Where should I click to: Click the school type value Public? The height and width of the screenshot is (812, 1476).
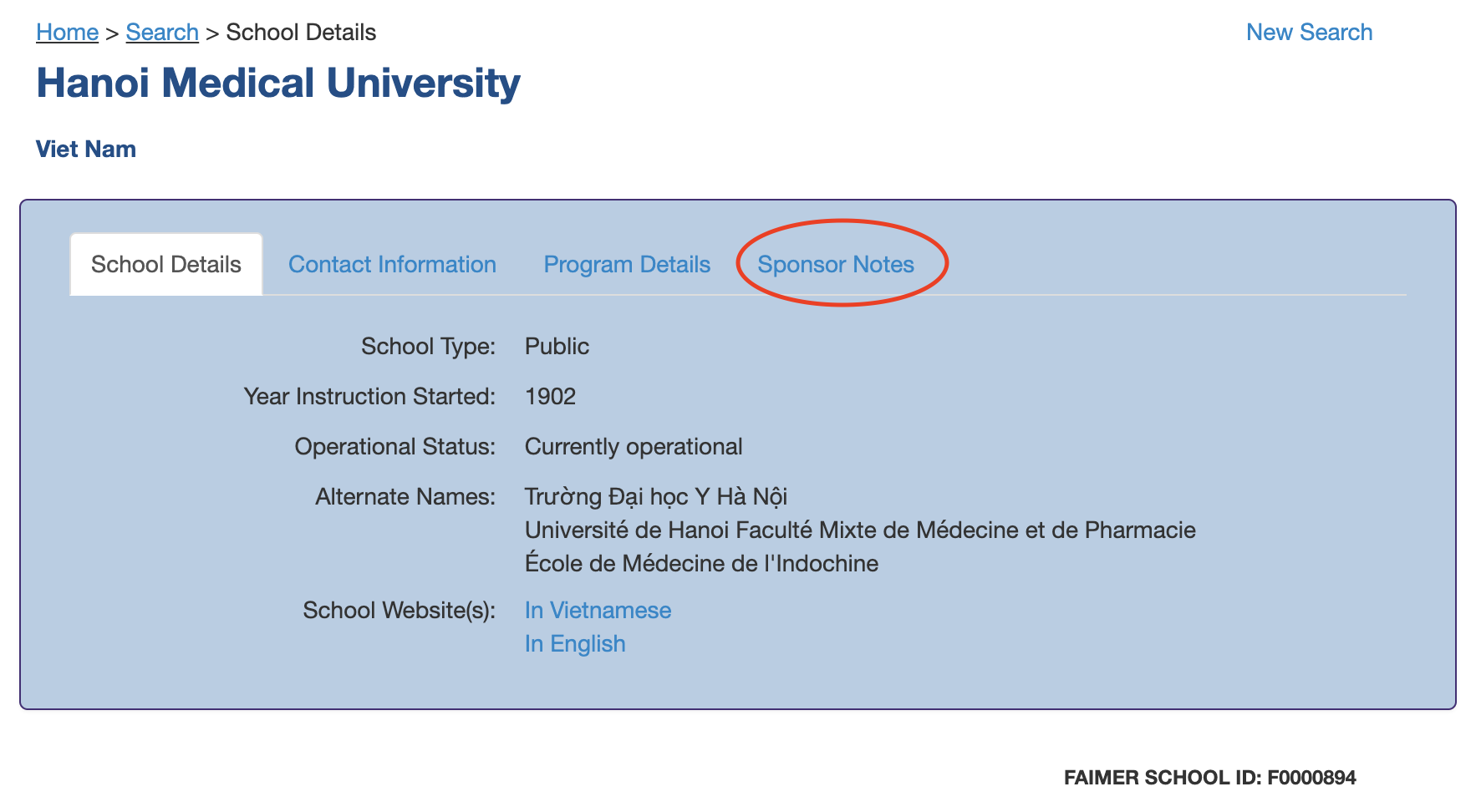pos(557,346)
